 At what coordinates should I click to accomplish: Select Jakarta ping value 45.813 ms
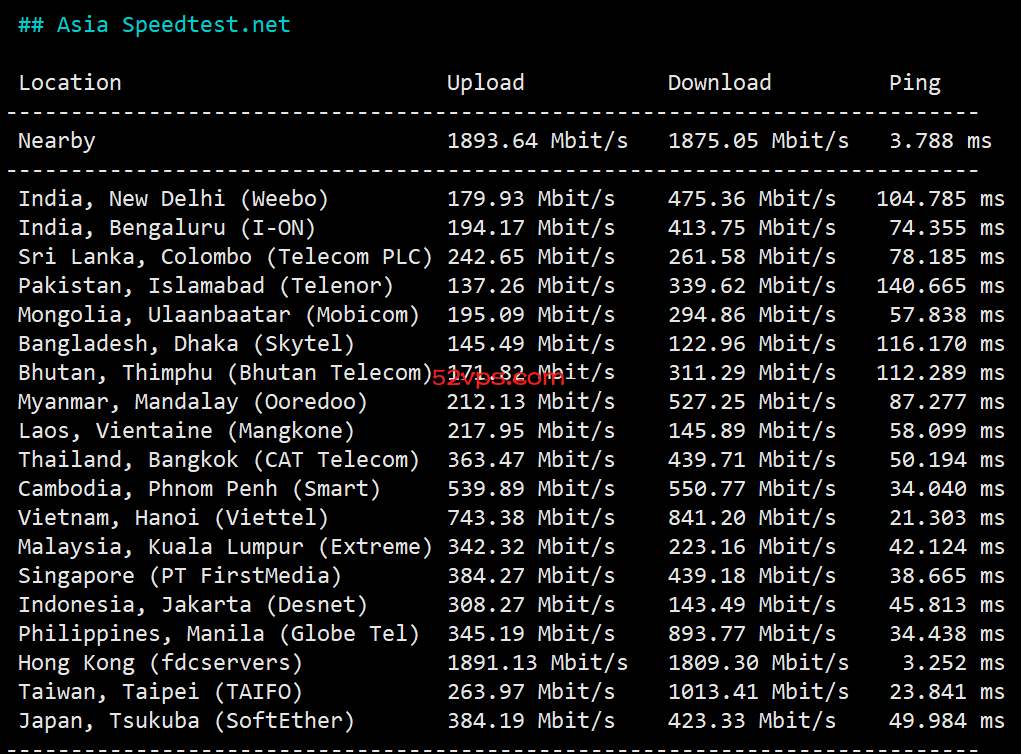947,605
